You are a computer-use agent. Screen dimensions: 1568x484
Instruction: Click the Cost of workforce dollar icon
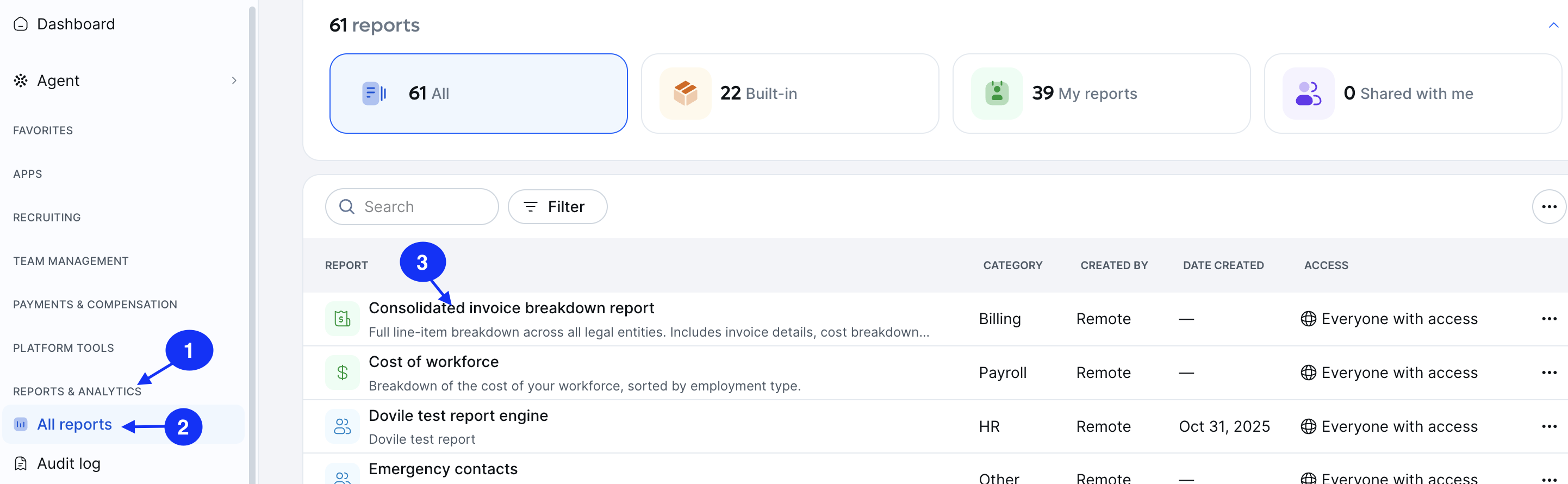coord(343,373)
